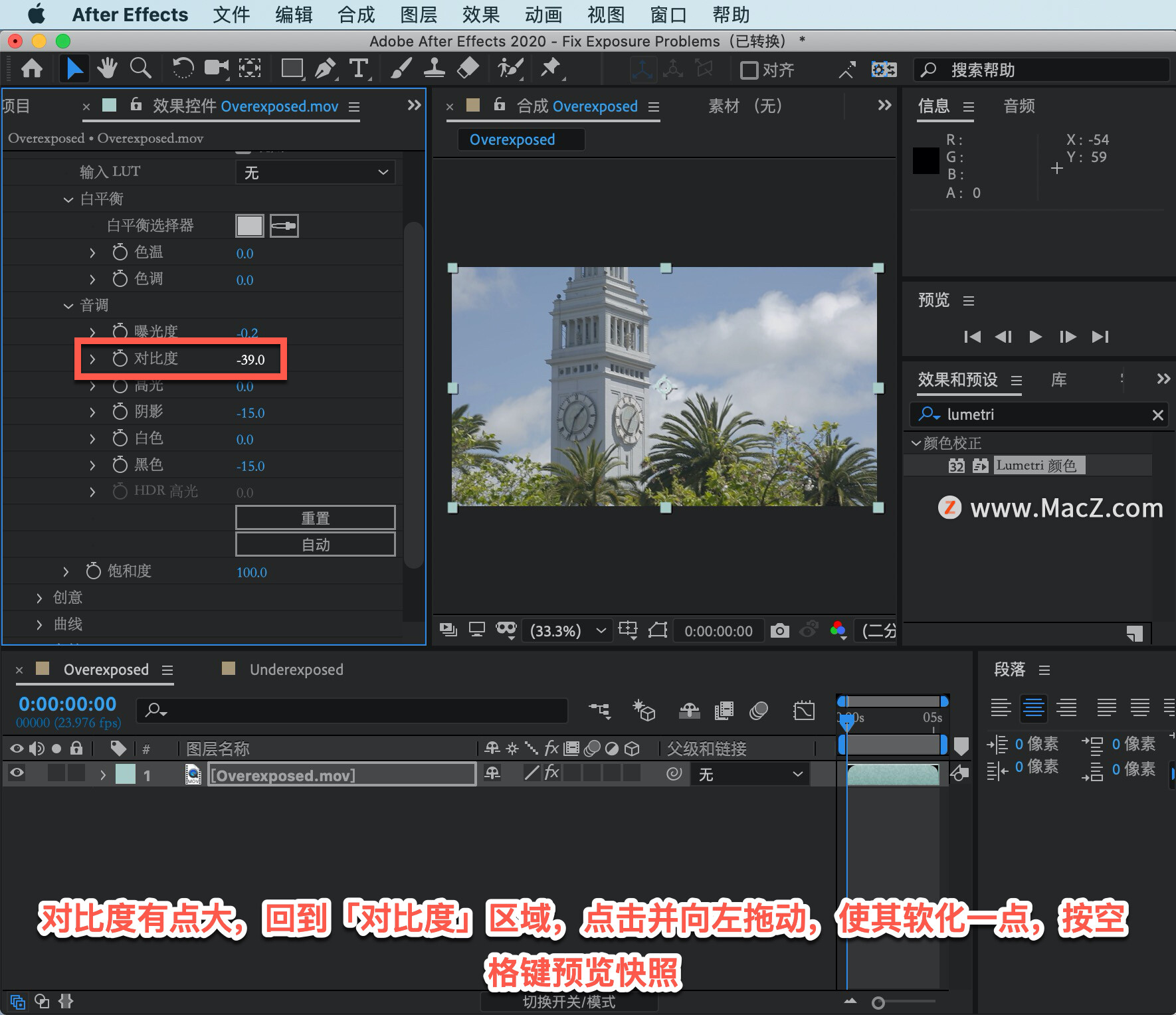Viewport: 1176px width, 1015px height.
Task: Open the composition mini-flowchart icon
Action: (599, 711)
